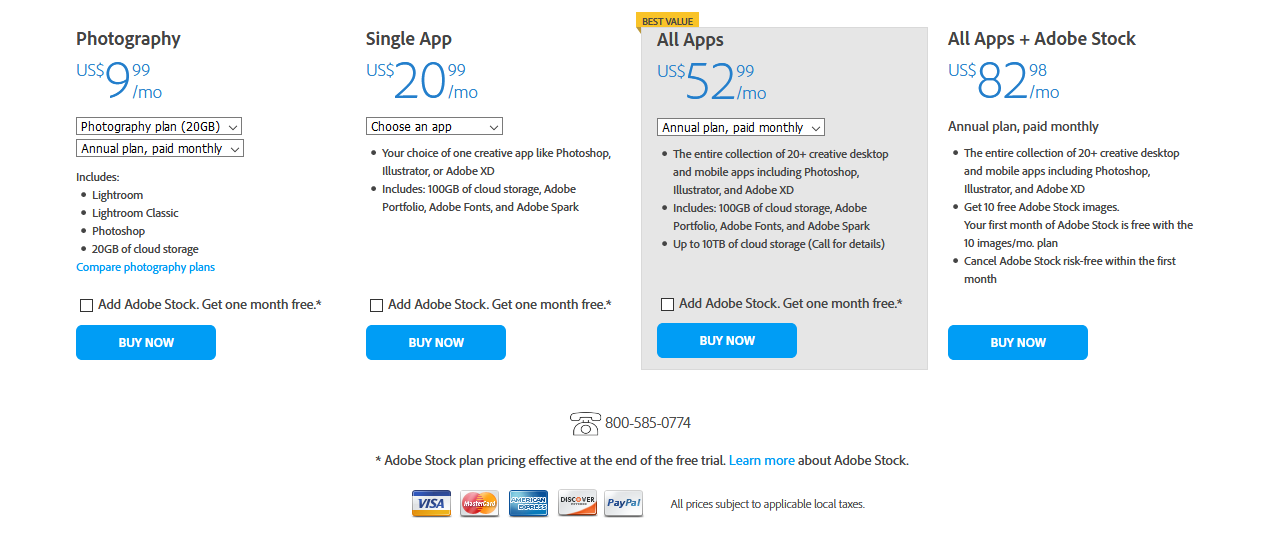This screenshot has width=1284, height=546.
Task: Click the American Express card icon
Action: pyautogui.click(x=528, y=503)
